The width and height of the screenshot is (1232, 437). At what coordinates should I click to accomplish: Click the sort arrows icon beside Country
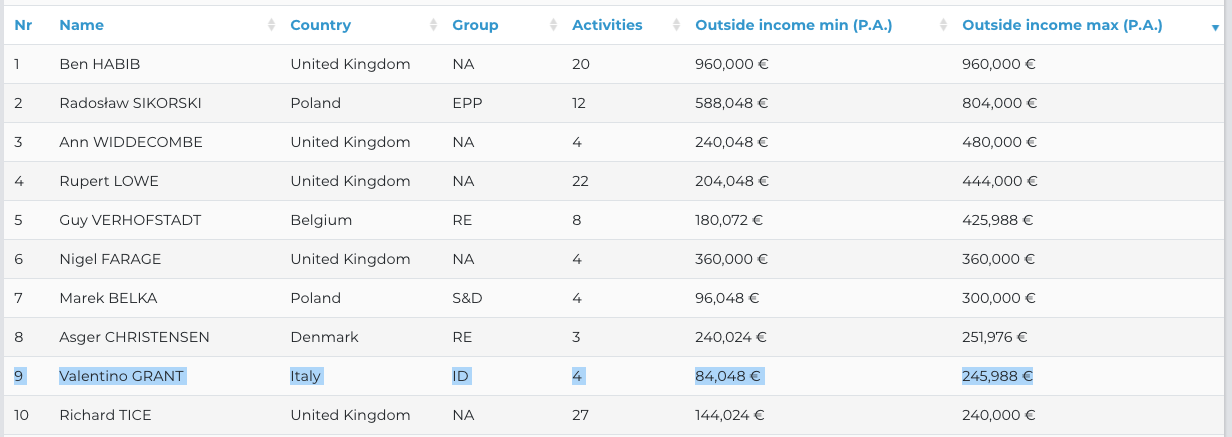433,25
